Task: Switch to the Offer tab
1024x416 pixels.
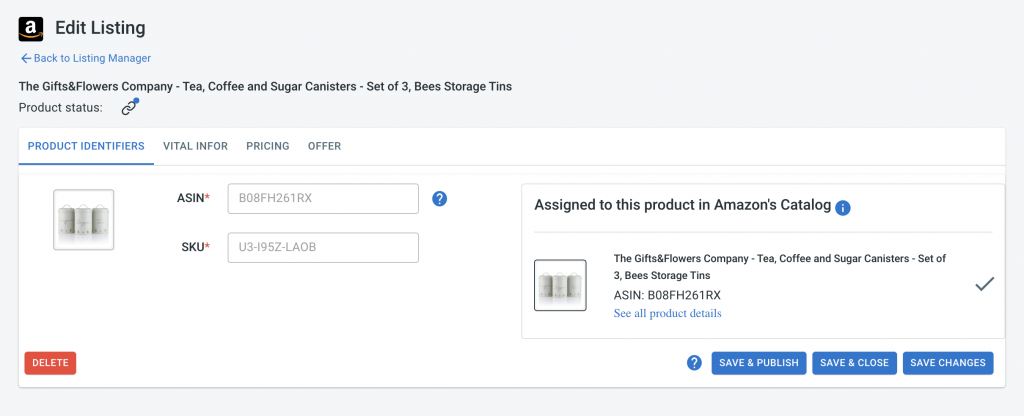Action: 325,146
